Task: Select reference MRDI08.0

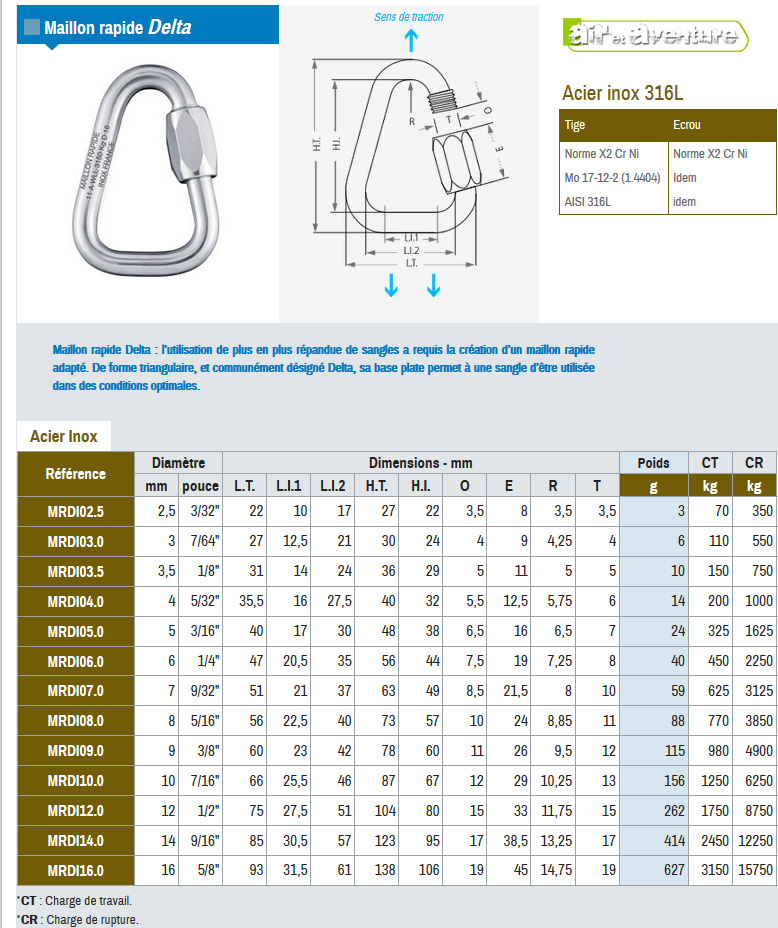Action: coord(76,721)
